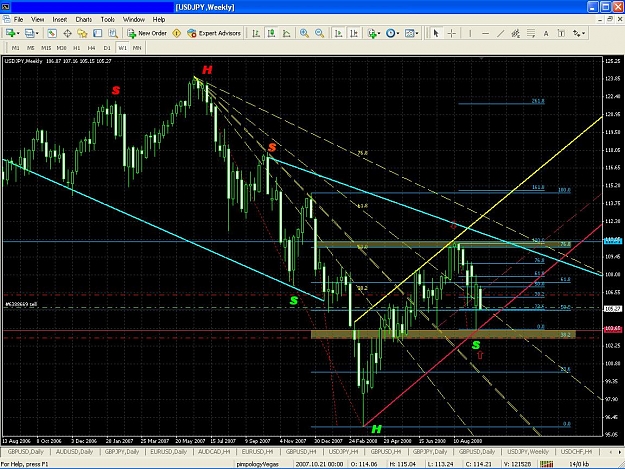Launch MetaEditor with the yellow diamond icon
The width and height of the screenshot is (625, 469).
point(177,33)
